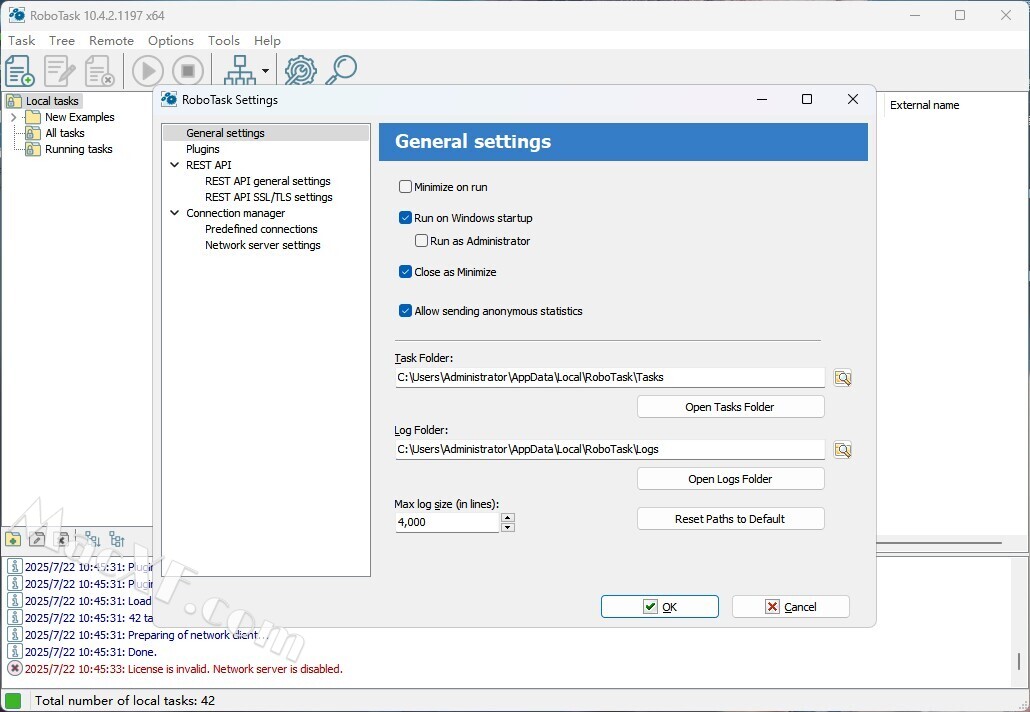Click the magnifier Find toolbar icon
The width and height of the screenshot is (1030, 712).
coord(342,70)
